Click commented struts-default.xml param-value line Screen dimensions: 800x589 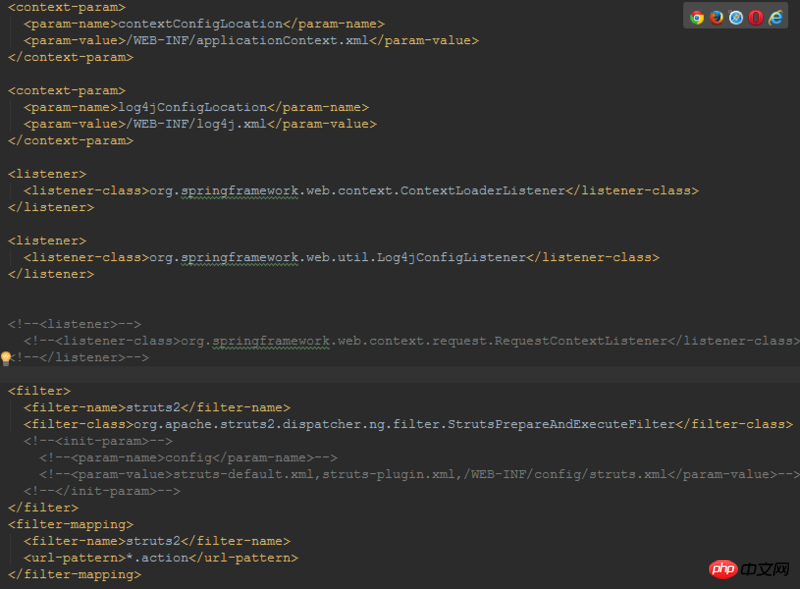419,474
